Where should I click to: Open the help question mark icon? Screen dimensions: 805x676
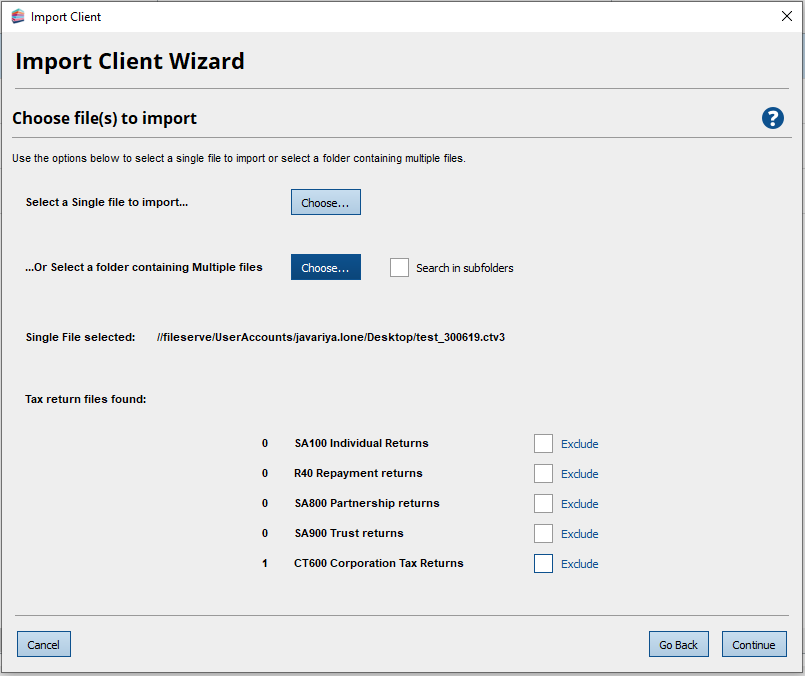pos(772,118)
